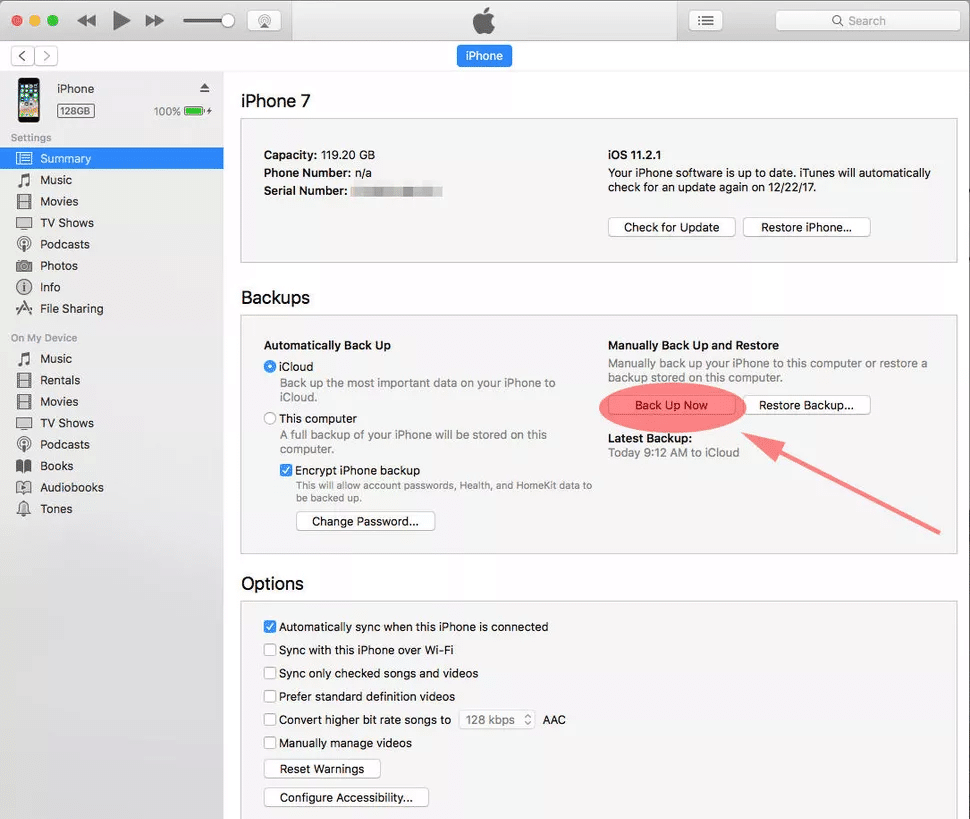Click the Restore iPhone... button
Image resolution: width=970 pixels, height=819 pixels.
click(806, 227)
